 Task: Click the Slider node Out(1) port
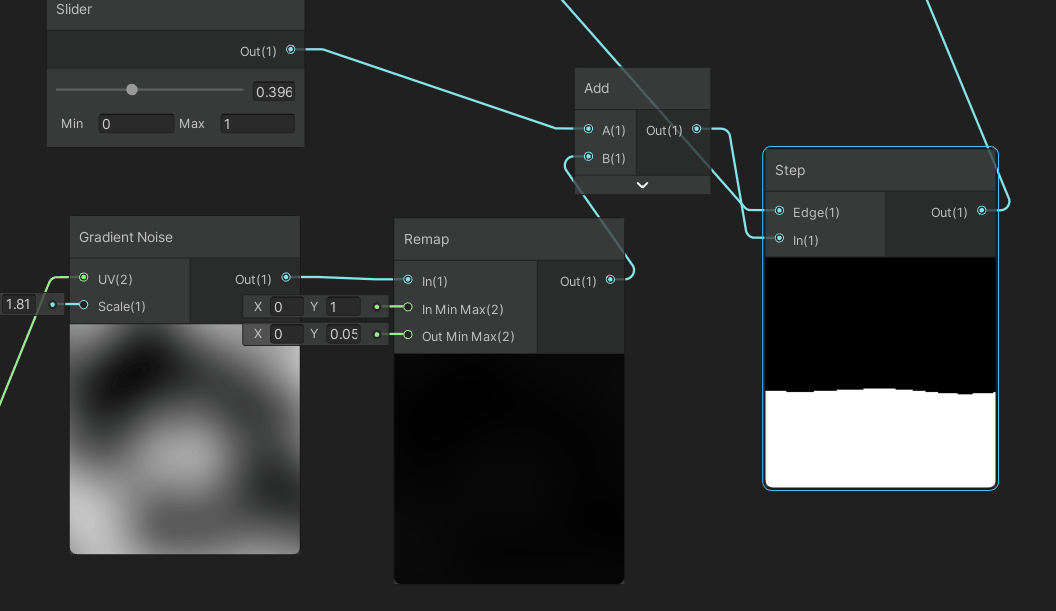[290, 49]
